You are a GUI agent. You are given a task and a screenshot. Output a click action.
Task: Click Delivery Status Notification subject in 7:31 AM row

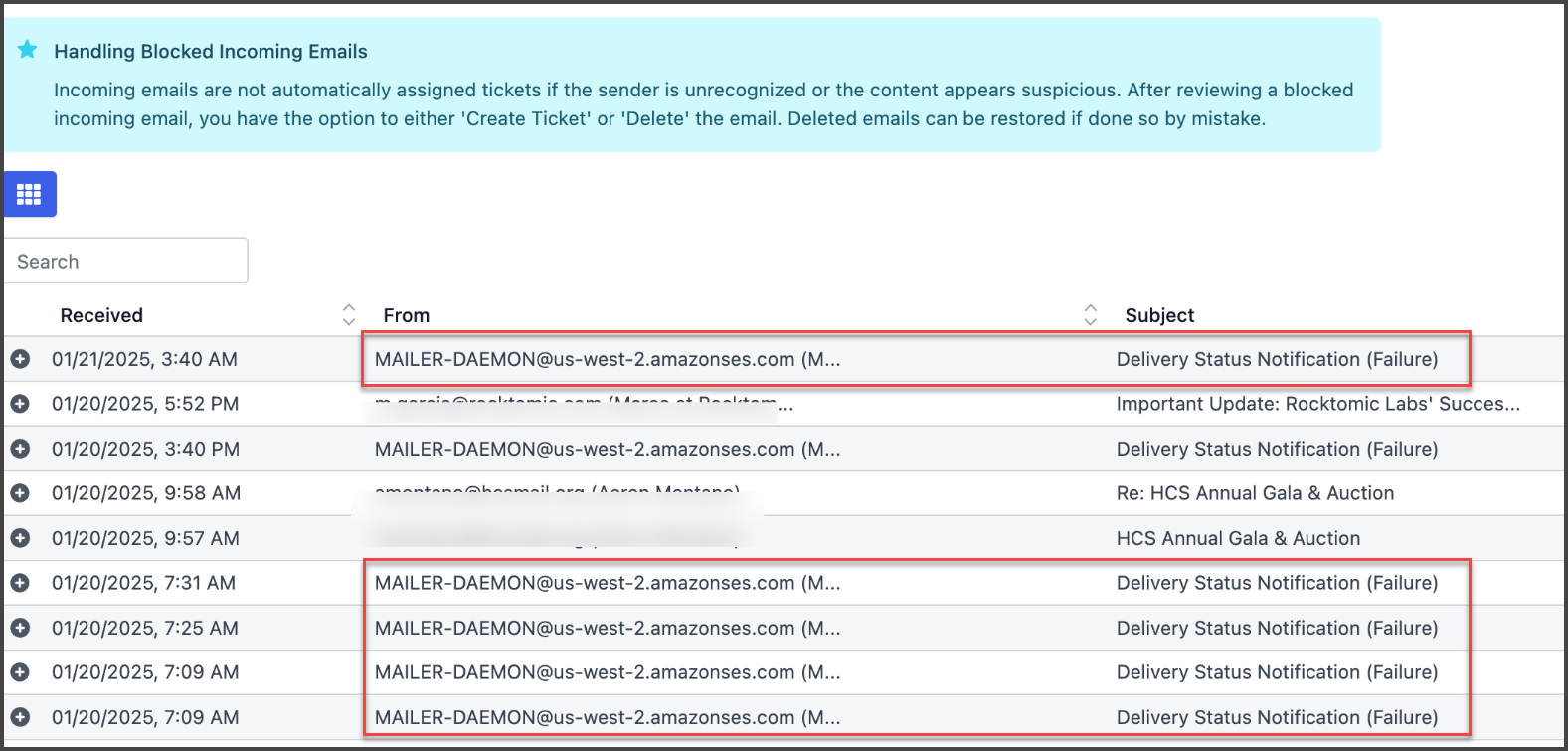click(x=1277, y=583)
